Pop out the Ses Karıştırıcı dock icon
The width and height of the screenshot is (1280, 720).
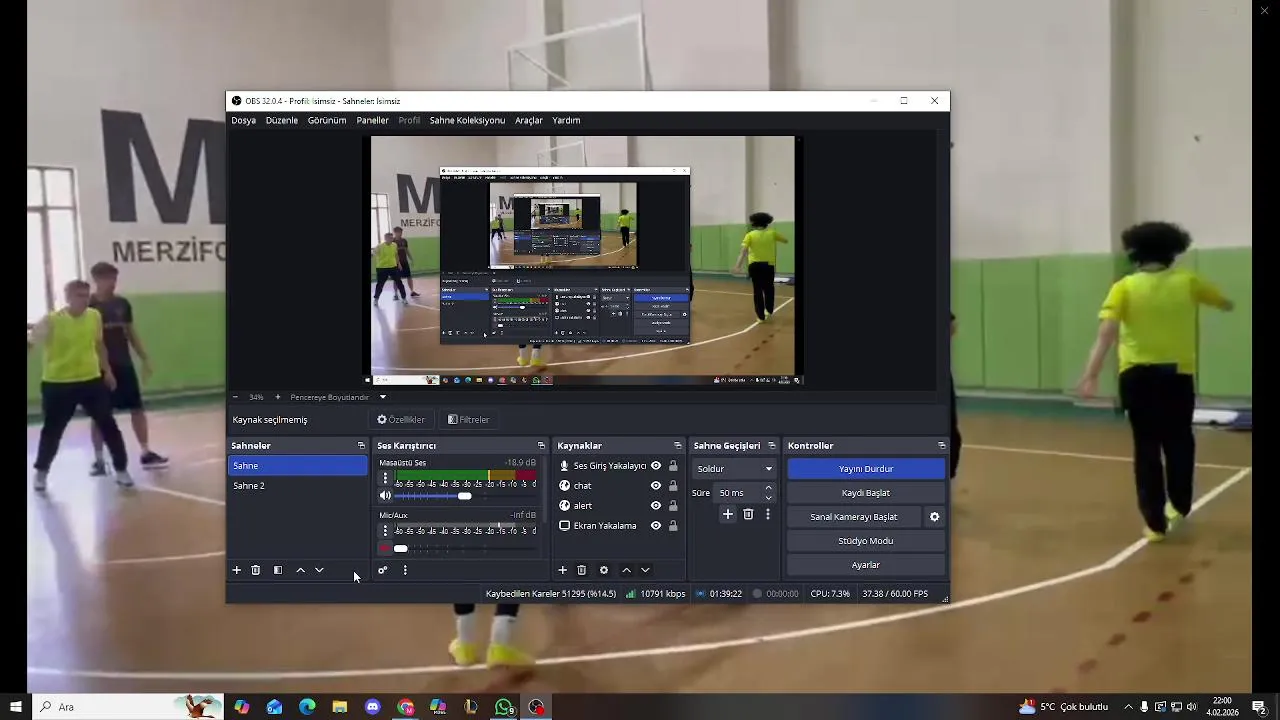(x=541, y=446)
